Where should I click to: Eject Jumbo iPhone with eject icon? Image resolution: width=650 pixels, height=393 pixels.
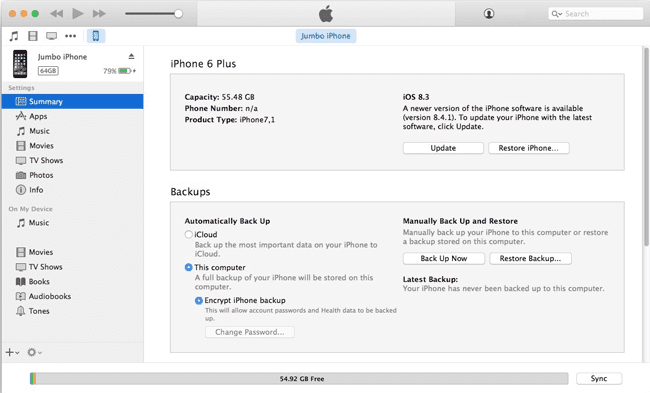(131, 56)
